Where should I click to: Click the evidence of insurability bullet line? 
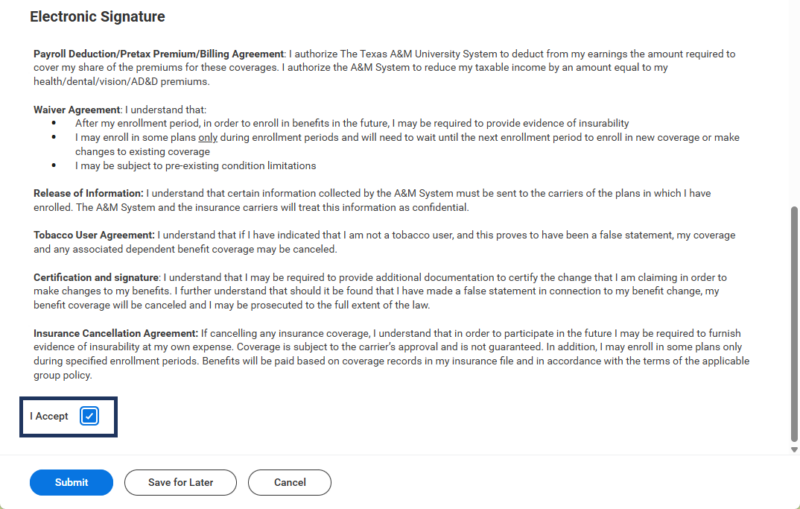pyautogui.click(x=352, y=123)
